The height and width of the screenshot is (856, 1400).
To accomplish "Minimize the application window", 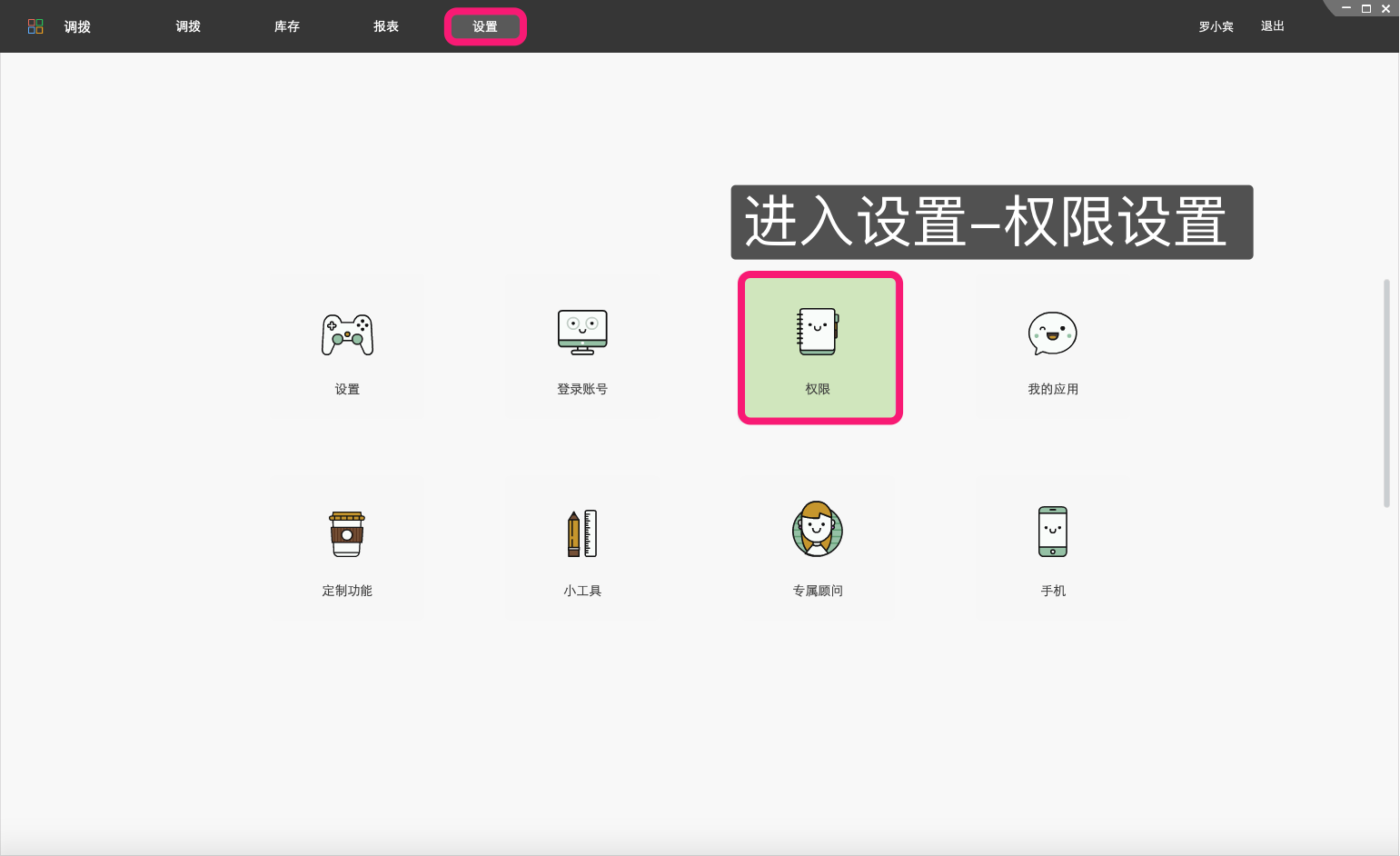I will click(x=1346, y=8).
